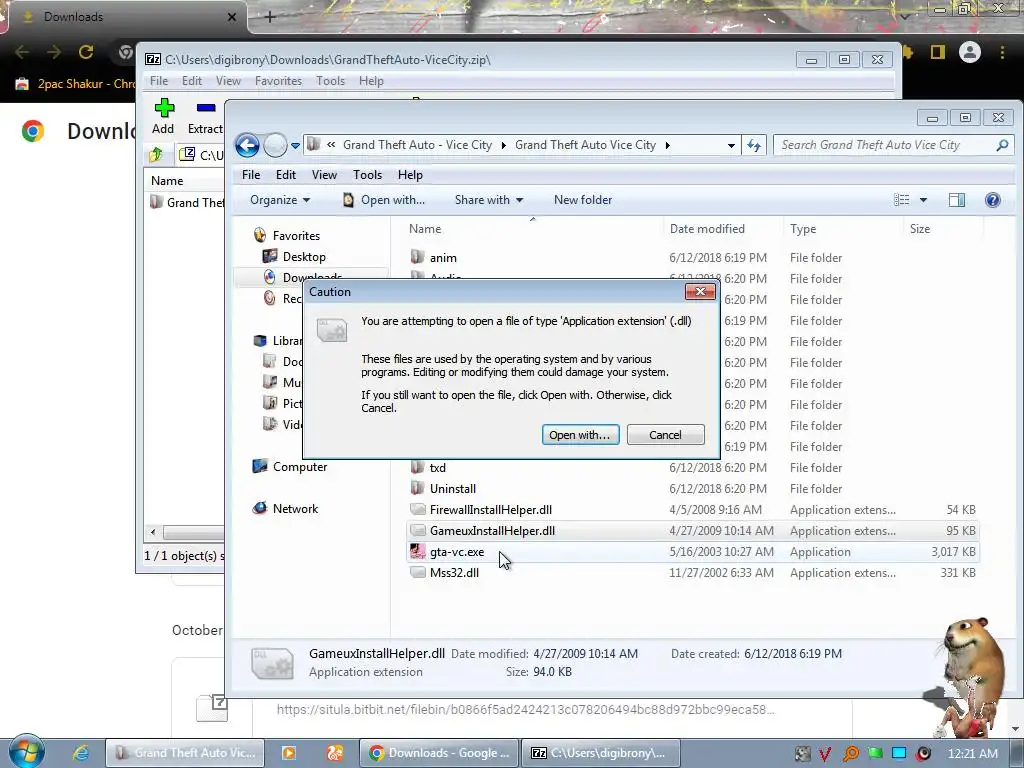Open a new Chrome tab with plus
The image size is (1024, 768).
[270, 17]
